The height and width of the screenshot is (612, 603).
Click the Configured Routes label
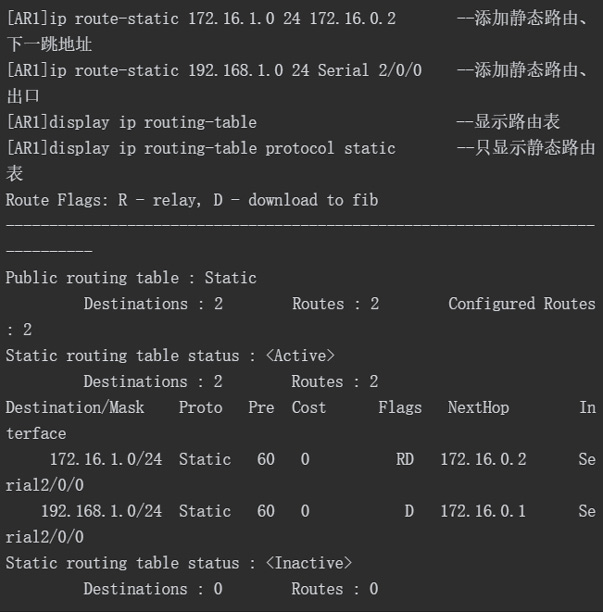(522, 304)
